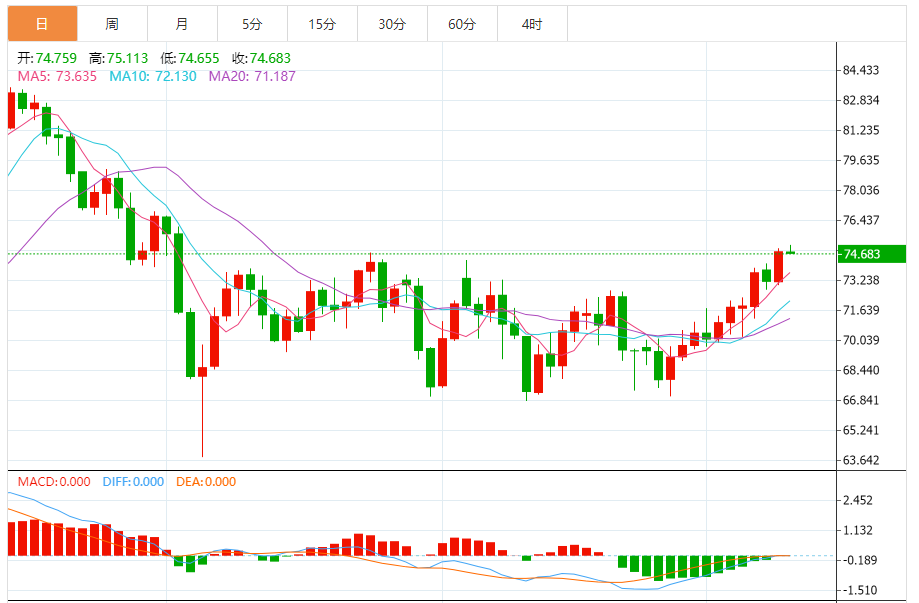Image resolution: width=919 pixels, height=603 pixels.
Task: Click the 70.039 price axis label
Action: pyautogui.click(x=861, y=340)
